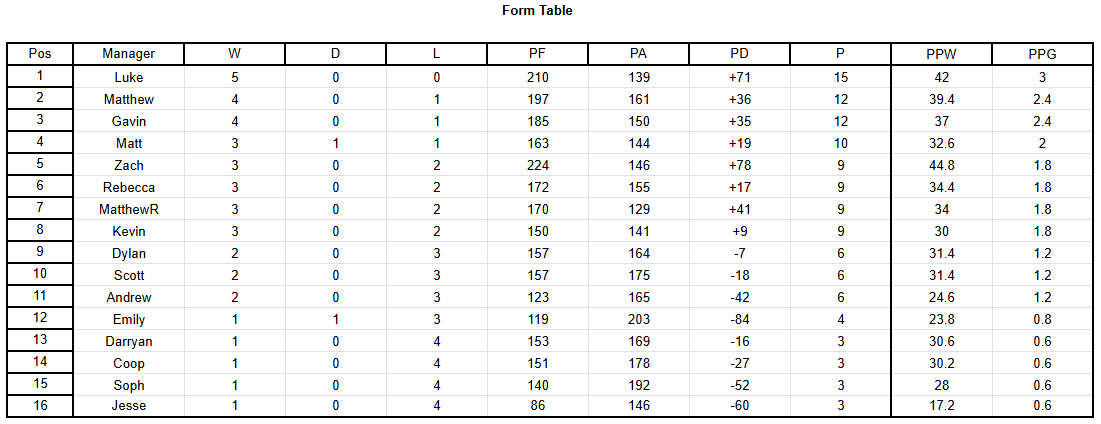Image resolution: width=1101 pixels, height=424 pixels.
Task: Select manager name Luke
Action: point(128,77)
